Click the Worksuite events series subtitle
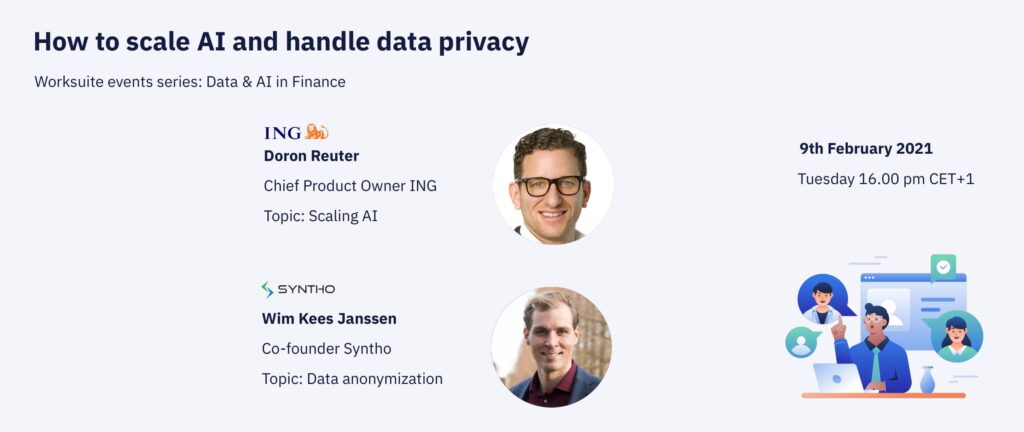This screenshot has height=432, width=1024. (190, 82)
